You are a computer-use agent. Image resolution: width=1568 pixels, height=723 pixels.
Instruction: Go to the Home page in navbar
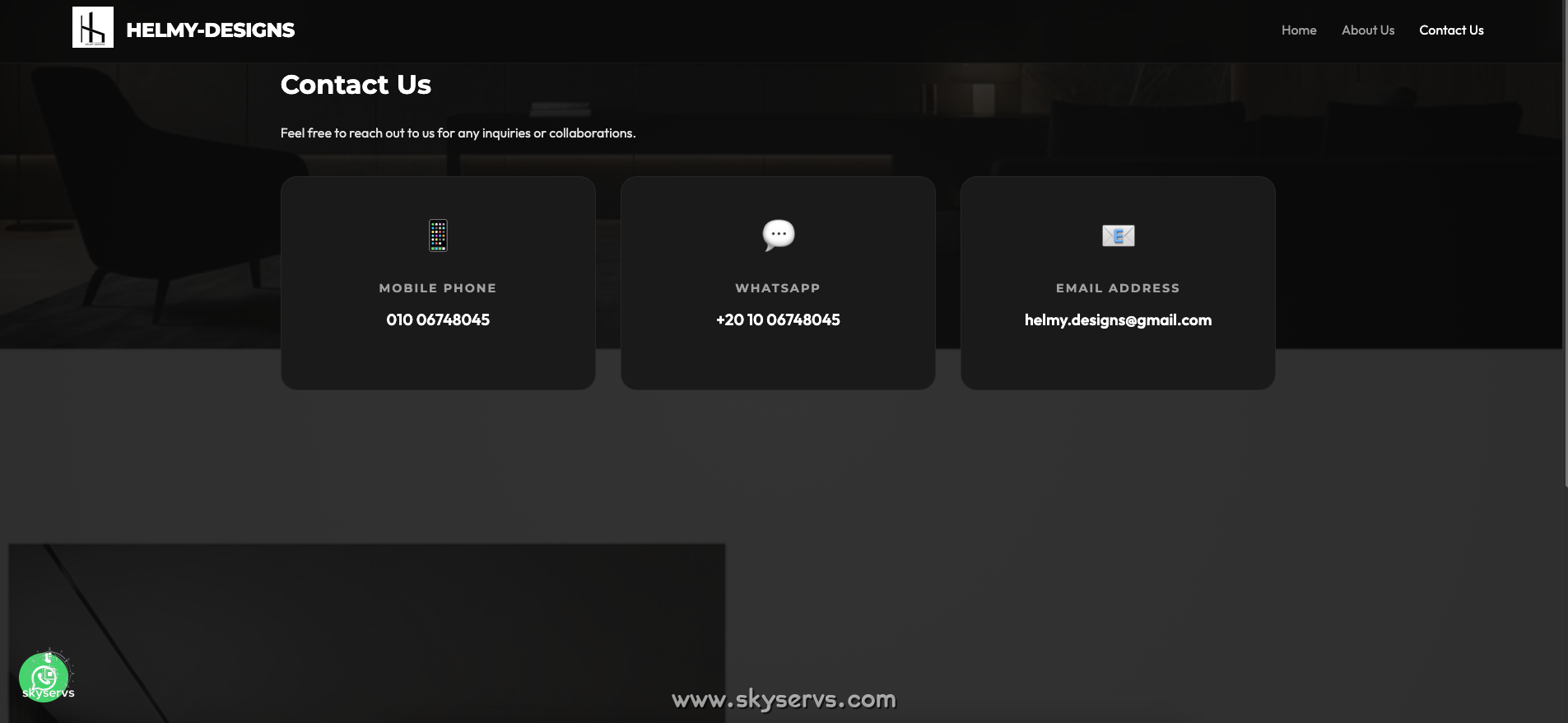click(1299, 30)
